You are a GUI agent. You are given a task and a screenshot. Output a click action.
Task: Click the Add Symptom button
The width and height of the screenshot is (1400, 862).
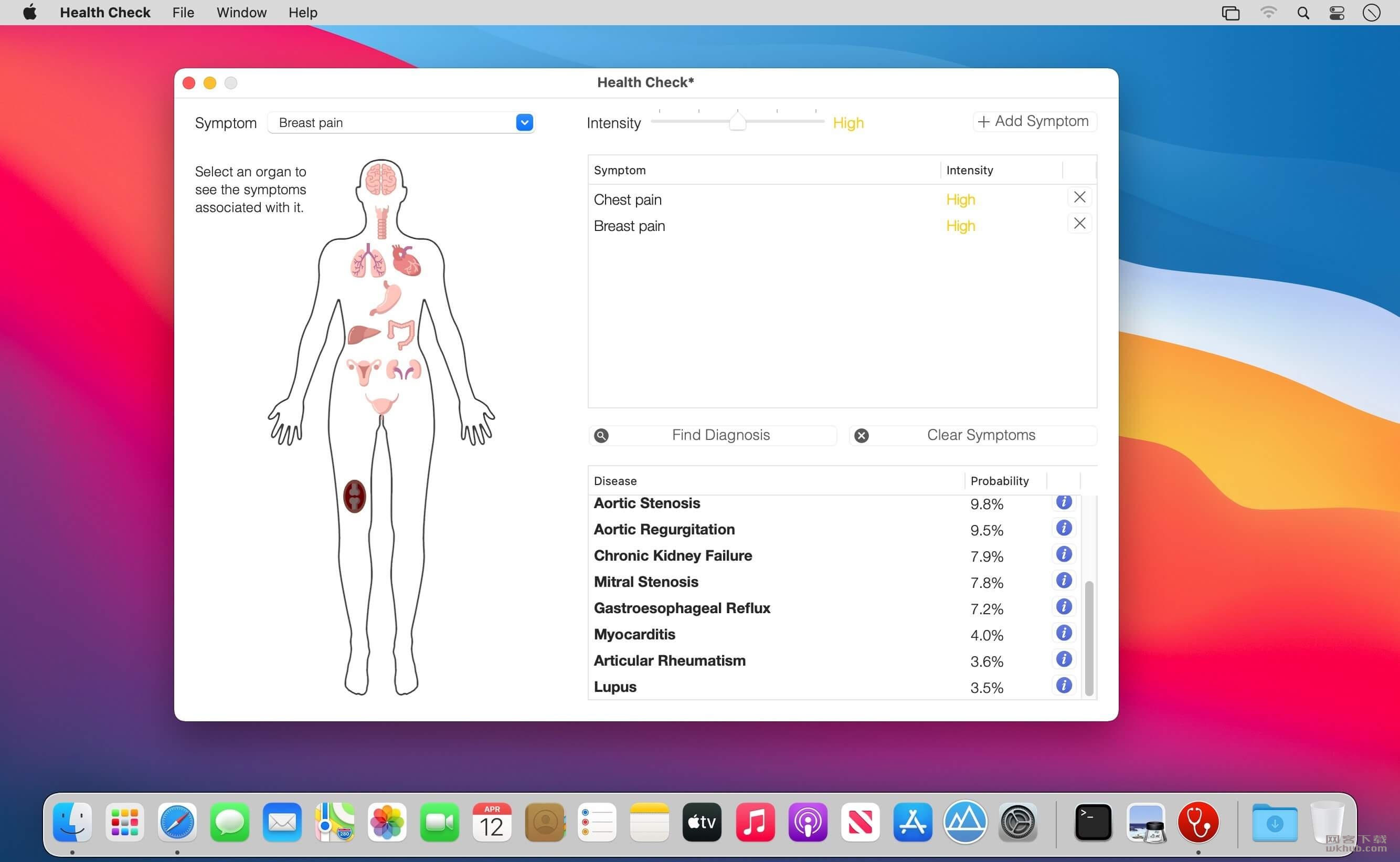(1034, 121)
